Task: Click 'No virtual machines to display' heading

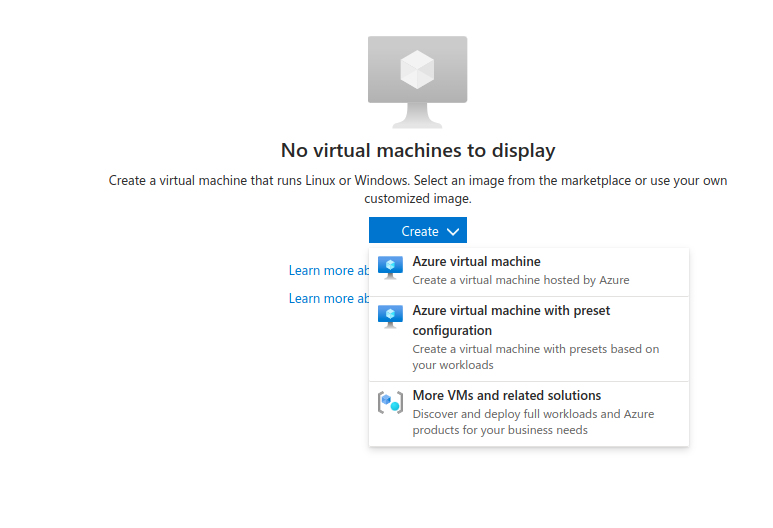Action: pos(418,150)
